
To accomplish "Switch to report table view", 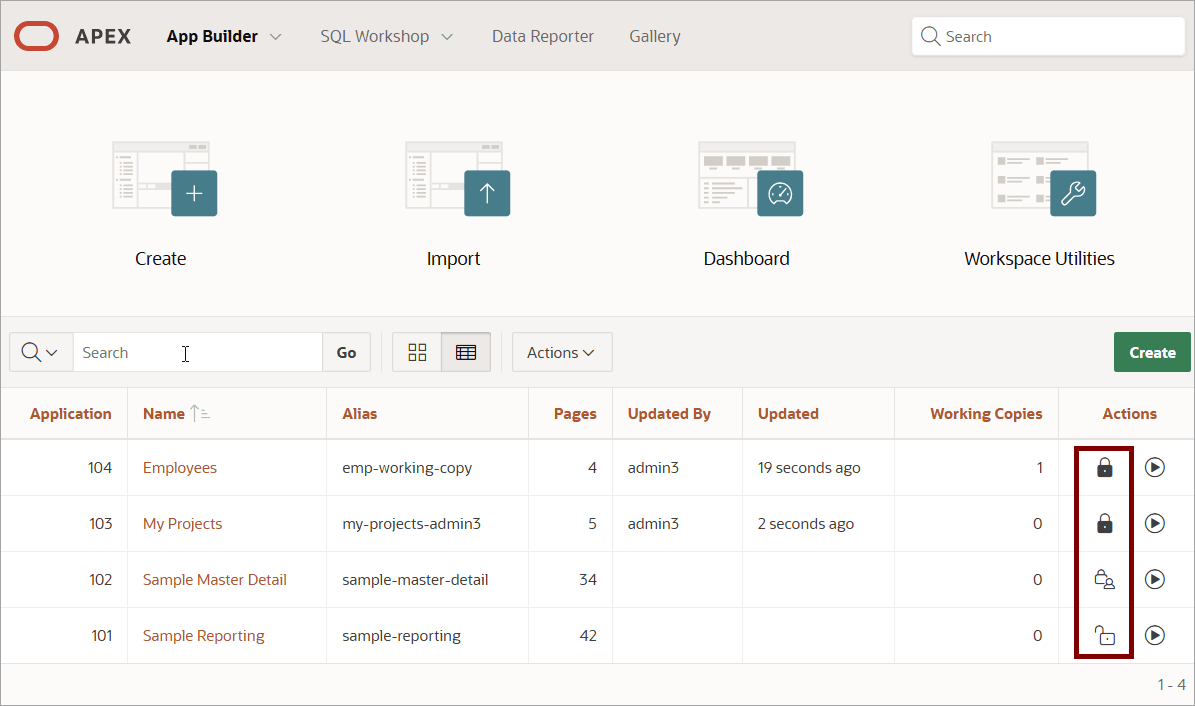I will point(466,352).
